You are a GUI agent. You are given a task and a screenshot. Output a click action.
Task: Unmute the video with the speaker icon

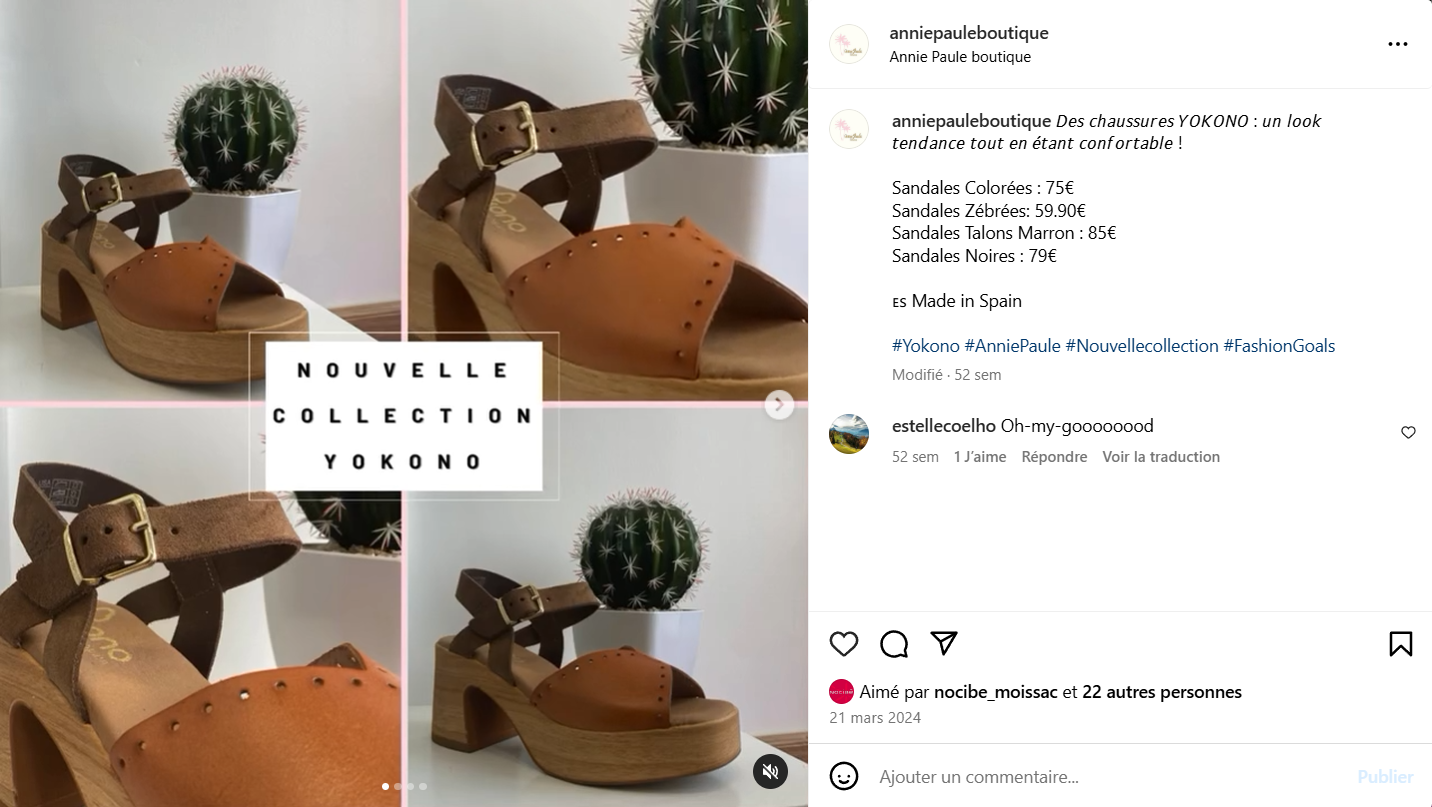770,771
